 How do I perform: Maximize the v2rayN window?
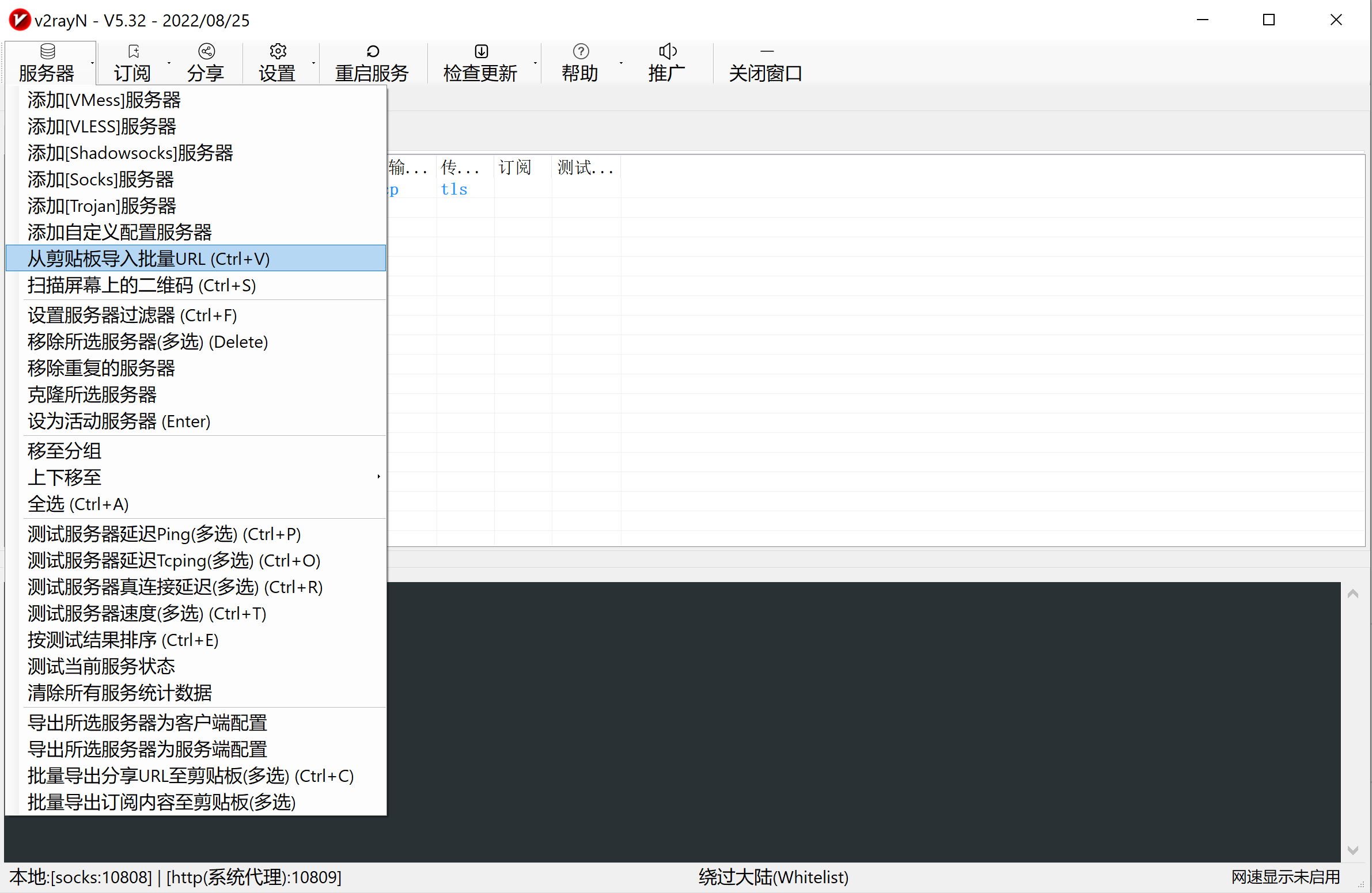point(1269,20)
